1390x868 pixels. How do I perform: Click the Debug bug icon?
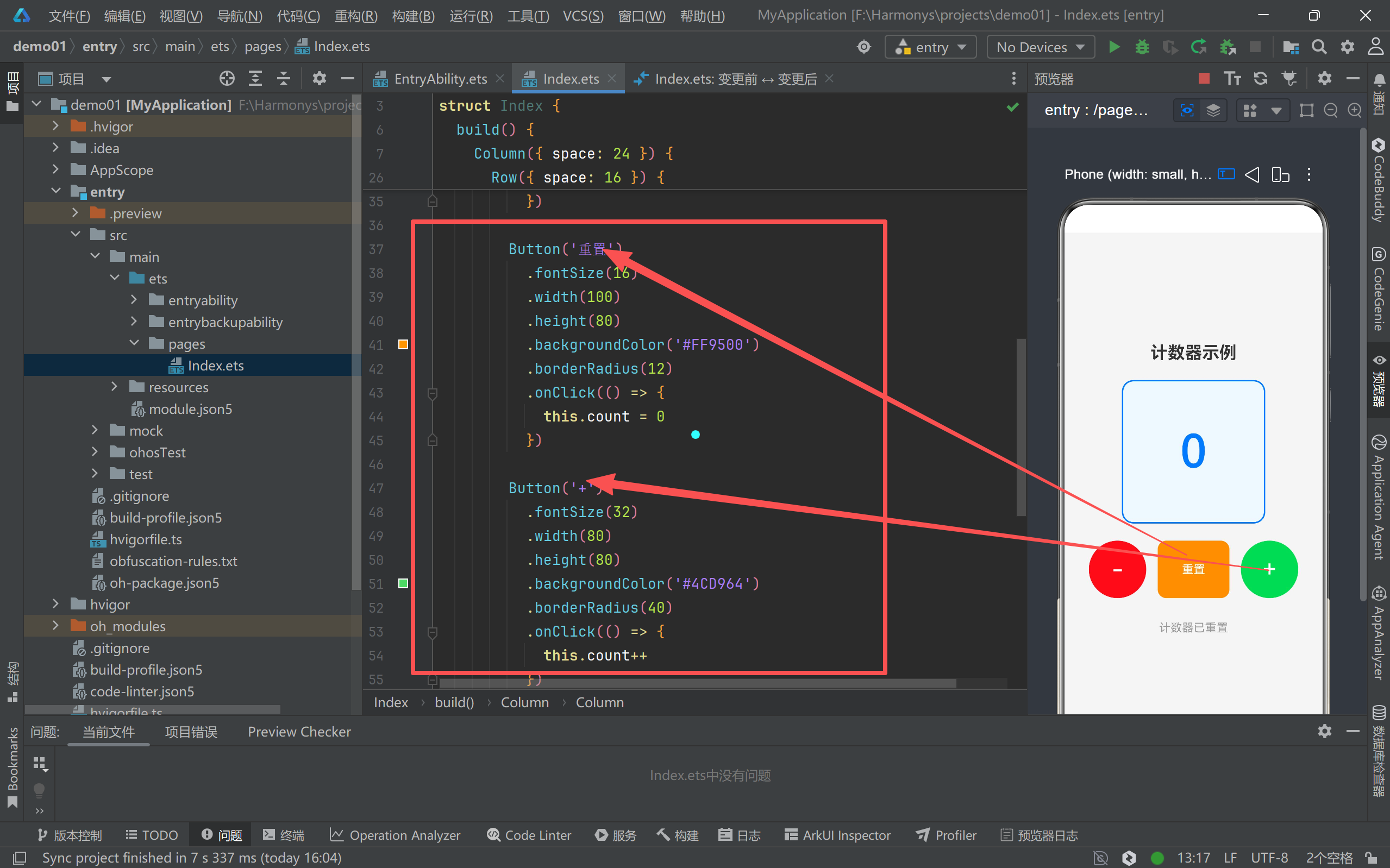(1142, 47)
